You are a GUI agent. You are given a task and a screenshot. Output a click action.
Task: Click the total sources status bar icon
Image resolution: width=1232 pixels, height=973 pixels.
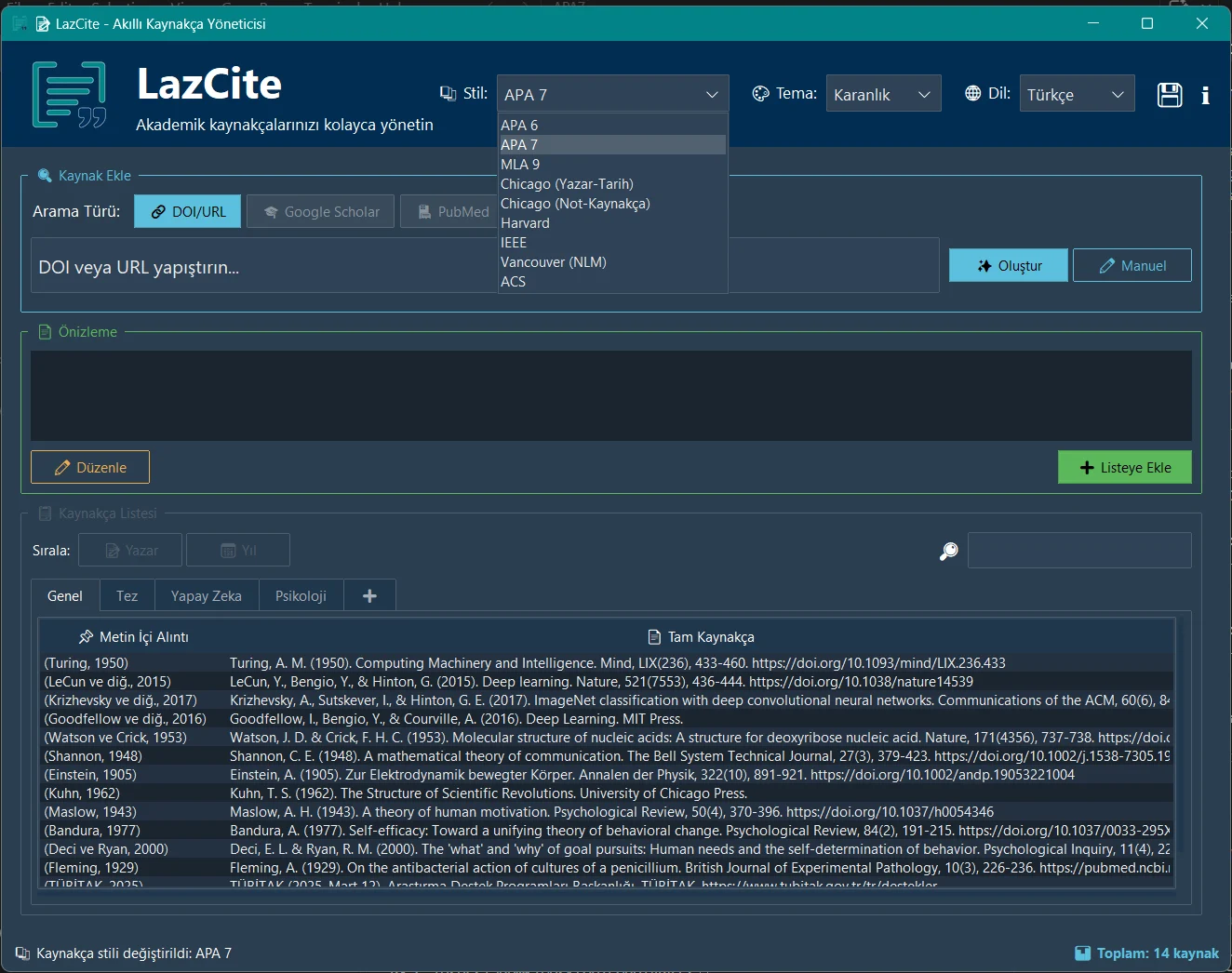[1082, 953]
